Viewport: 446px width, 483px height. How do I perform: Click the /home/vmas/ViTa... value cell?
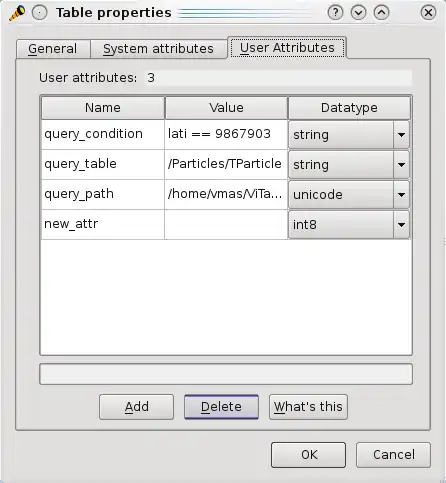point(226,194)
